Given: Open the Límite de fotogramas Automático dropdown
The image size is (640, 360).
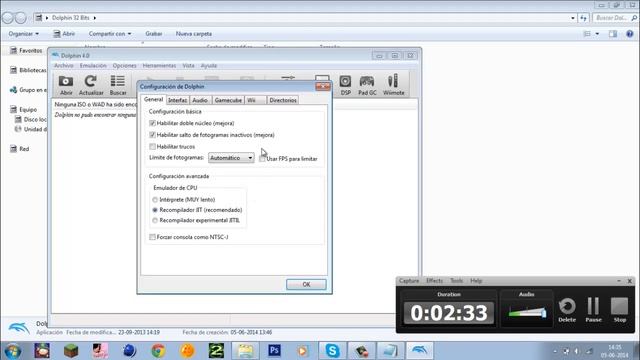Looking at the screenshot, I should pos(231,158).
